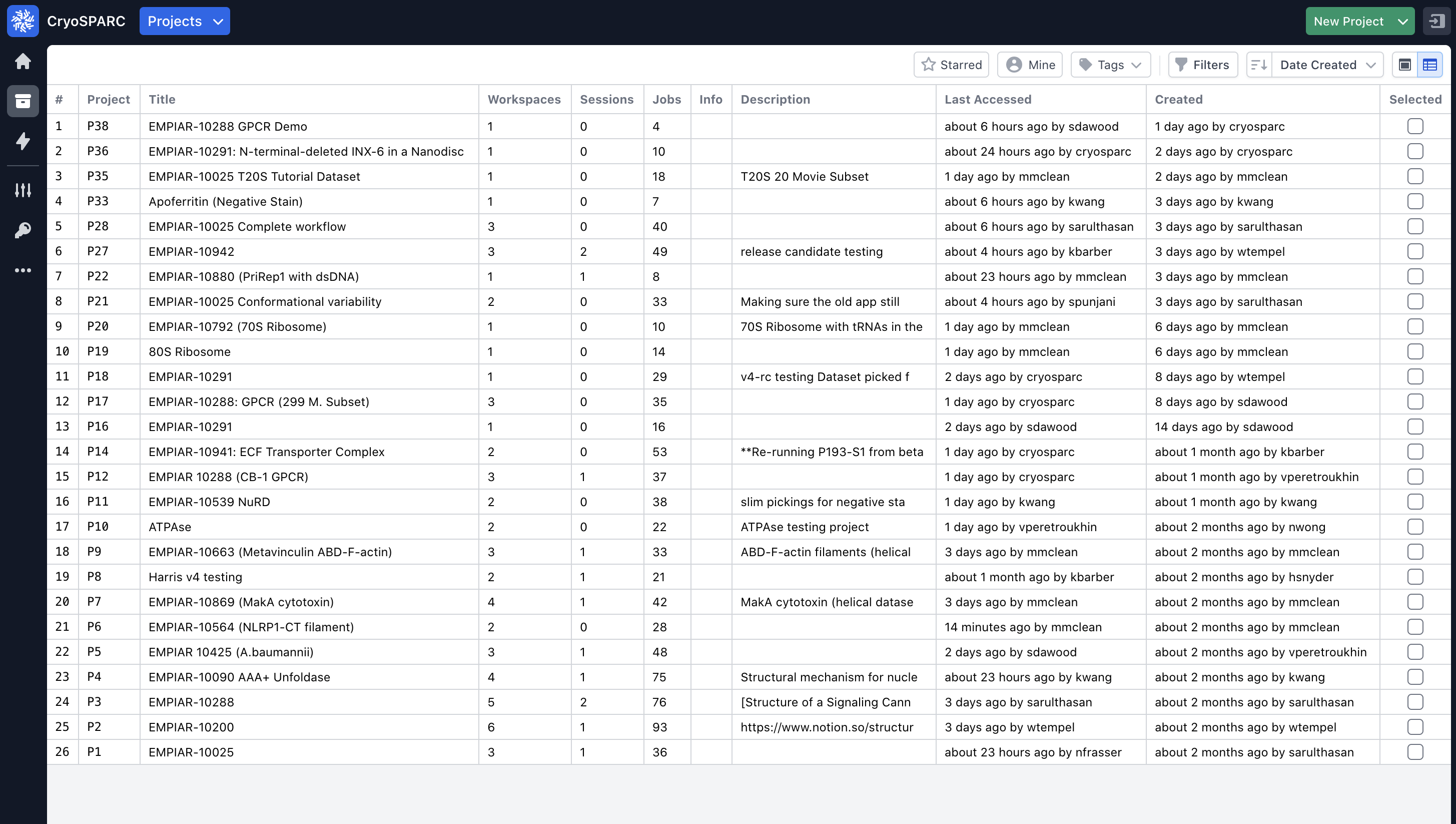Filter by Starred projects

[952, 65]
